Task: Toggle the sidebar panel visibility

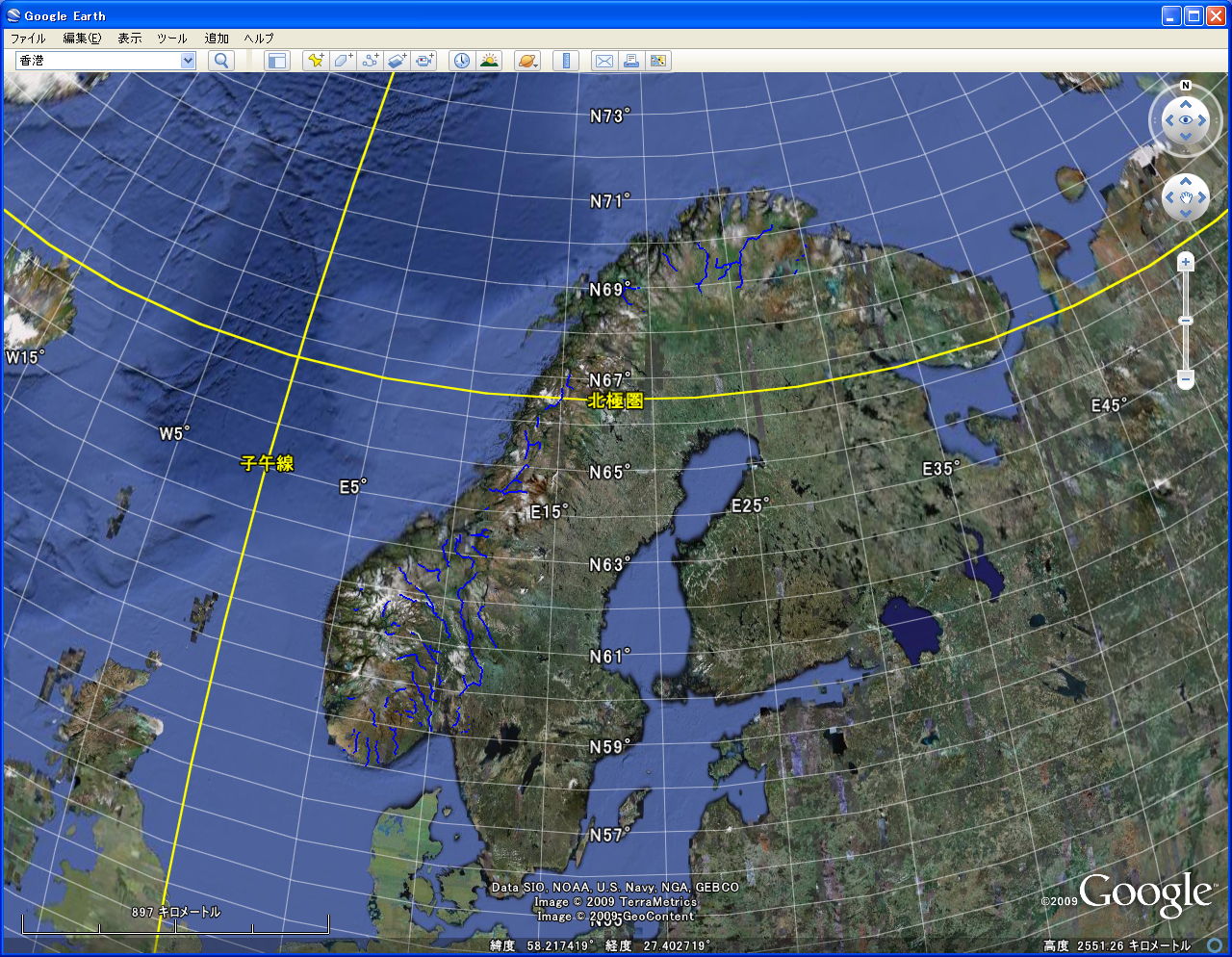Action: tap(277, 61)
